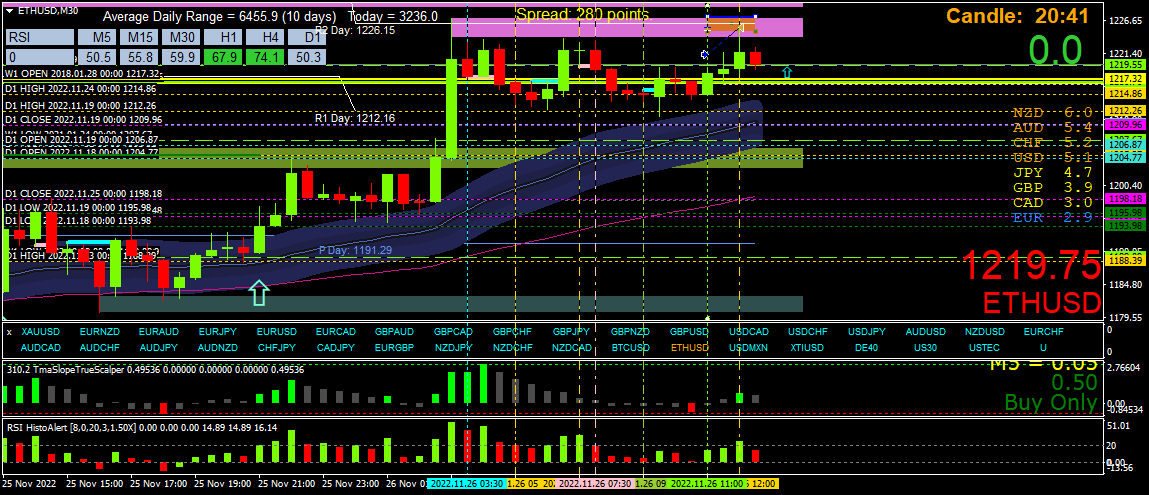Click the M30 timeframe button in RSI panel
The height and width of the screenshot is (495, 1149).
(182, 37)
